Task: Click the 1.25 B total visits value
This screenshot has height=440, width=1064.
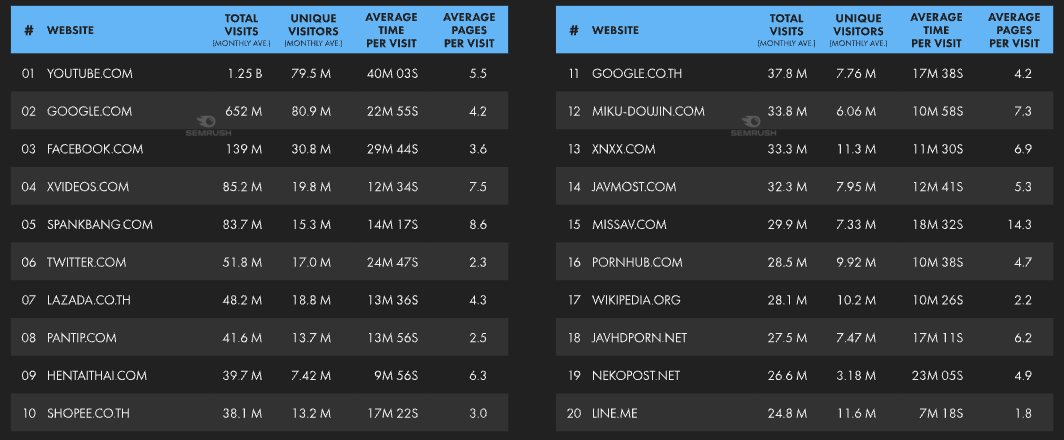Action: point(244,73)
